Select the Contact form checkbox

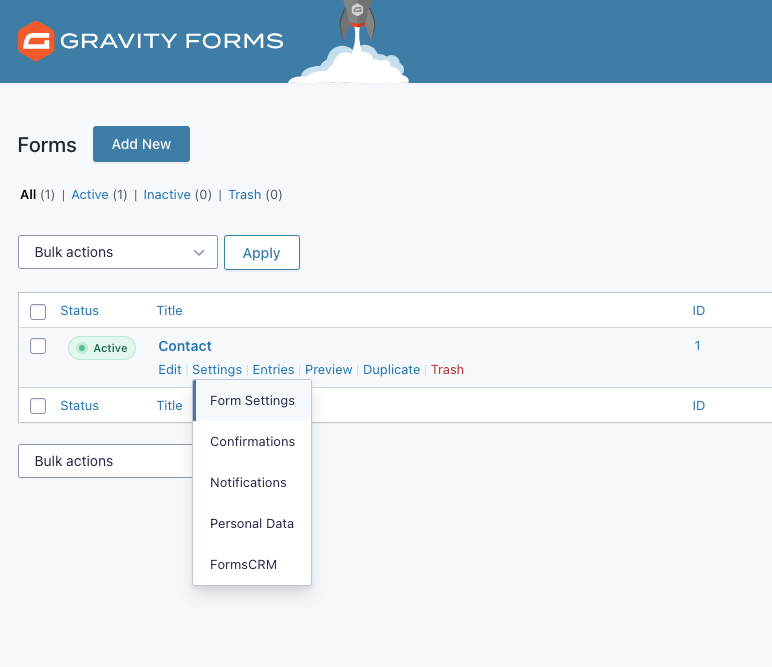point(38,346)
